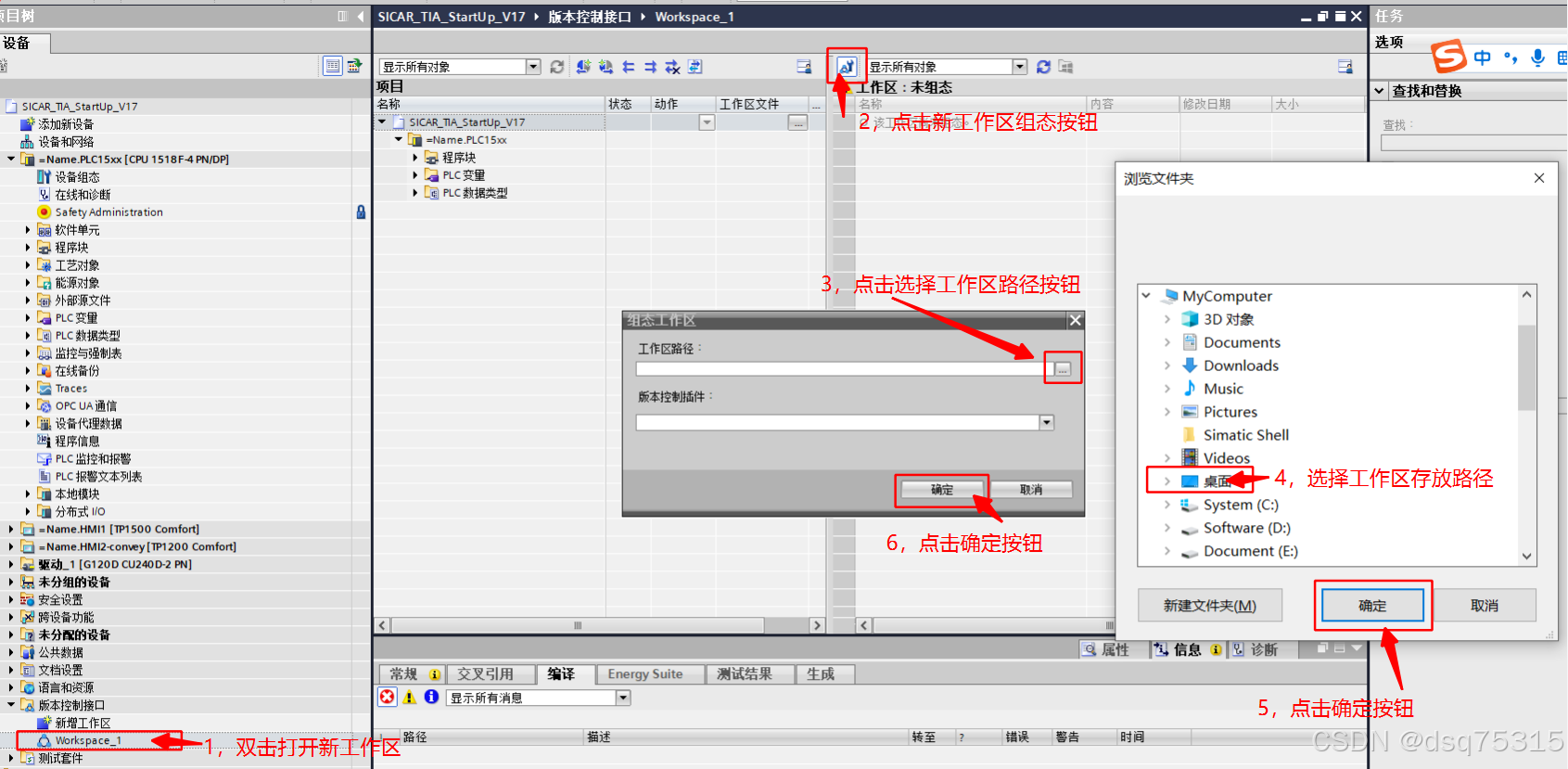Screen dimensions: 1568x769
Task: Open the 3D 对象 folder in browse dialog
Action: (x=1228, y=319)
